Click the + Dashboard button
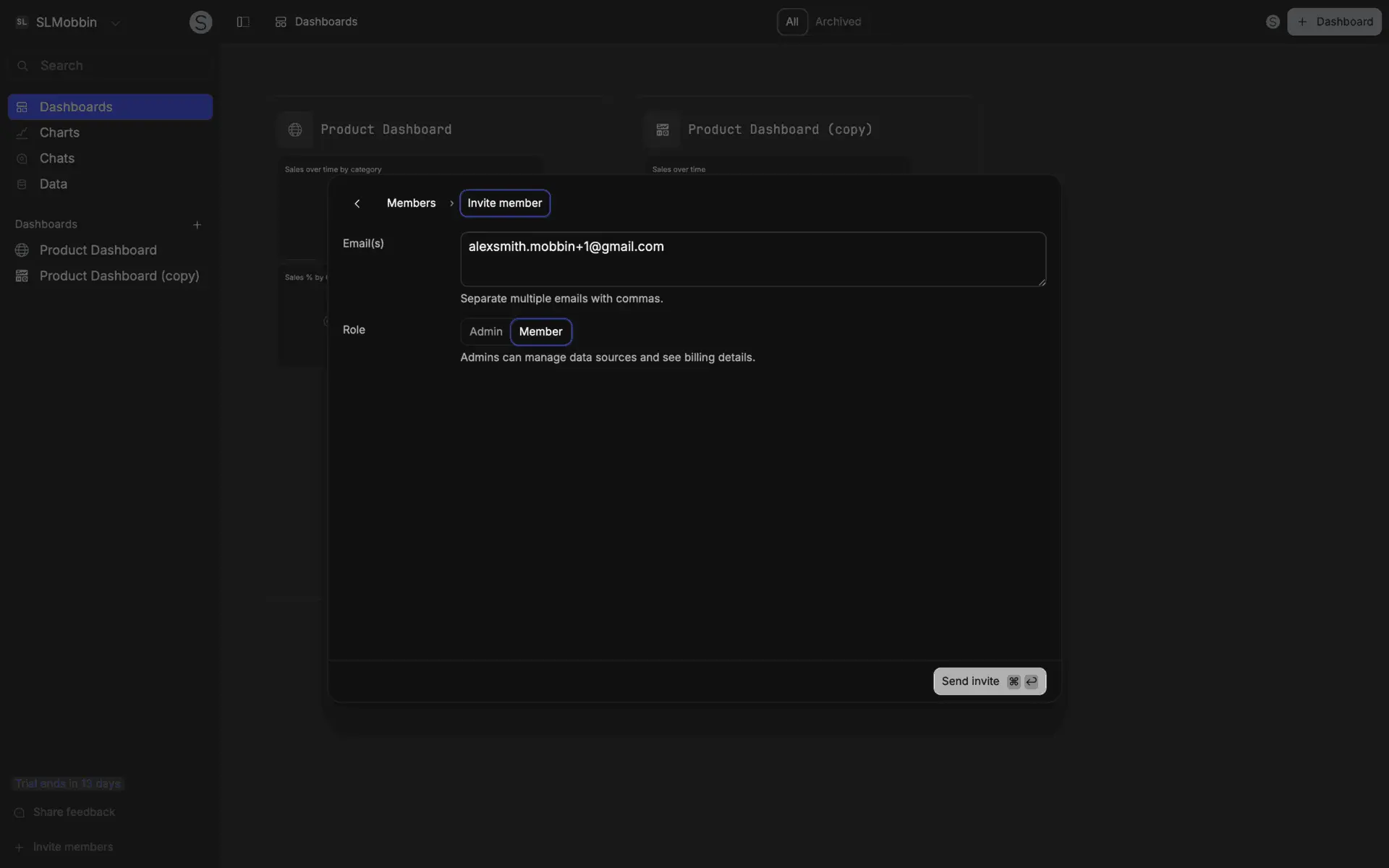Screen dimensions: 1389x868 coord(1334,22)
